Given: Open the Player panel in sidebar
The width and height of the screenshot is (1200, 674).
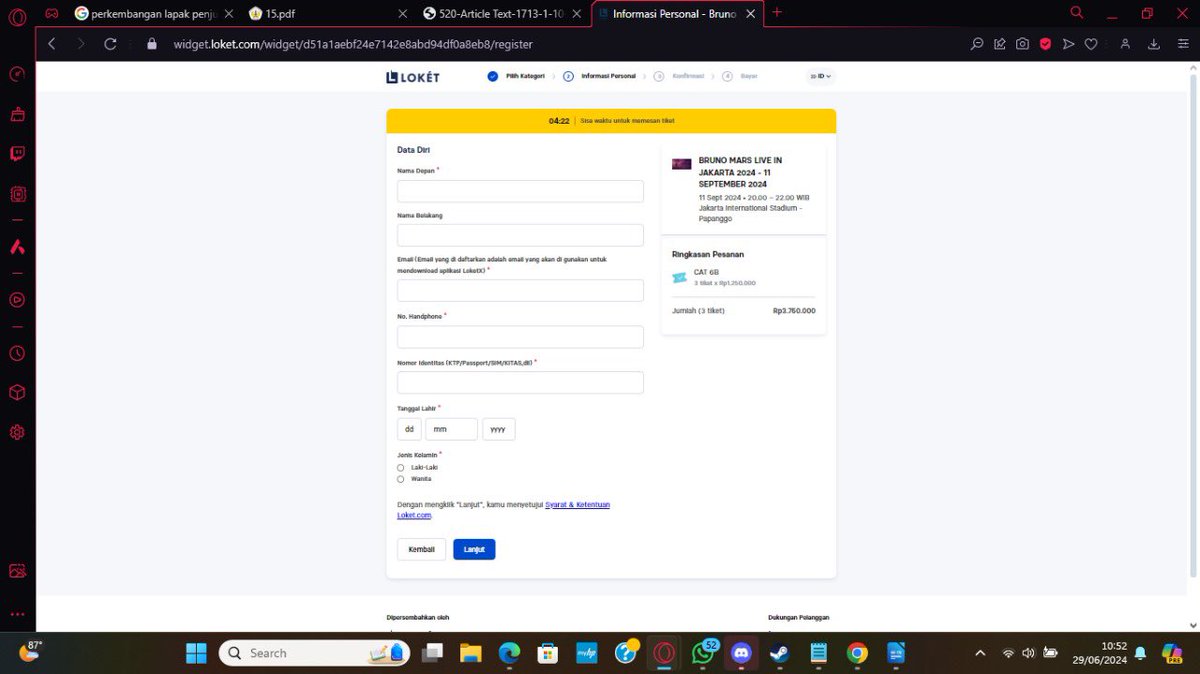Looking at the screenshot, I should (x=17, y=299).
